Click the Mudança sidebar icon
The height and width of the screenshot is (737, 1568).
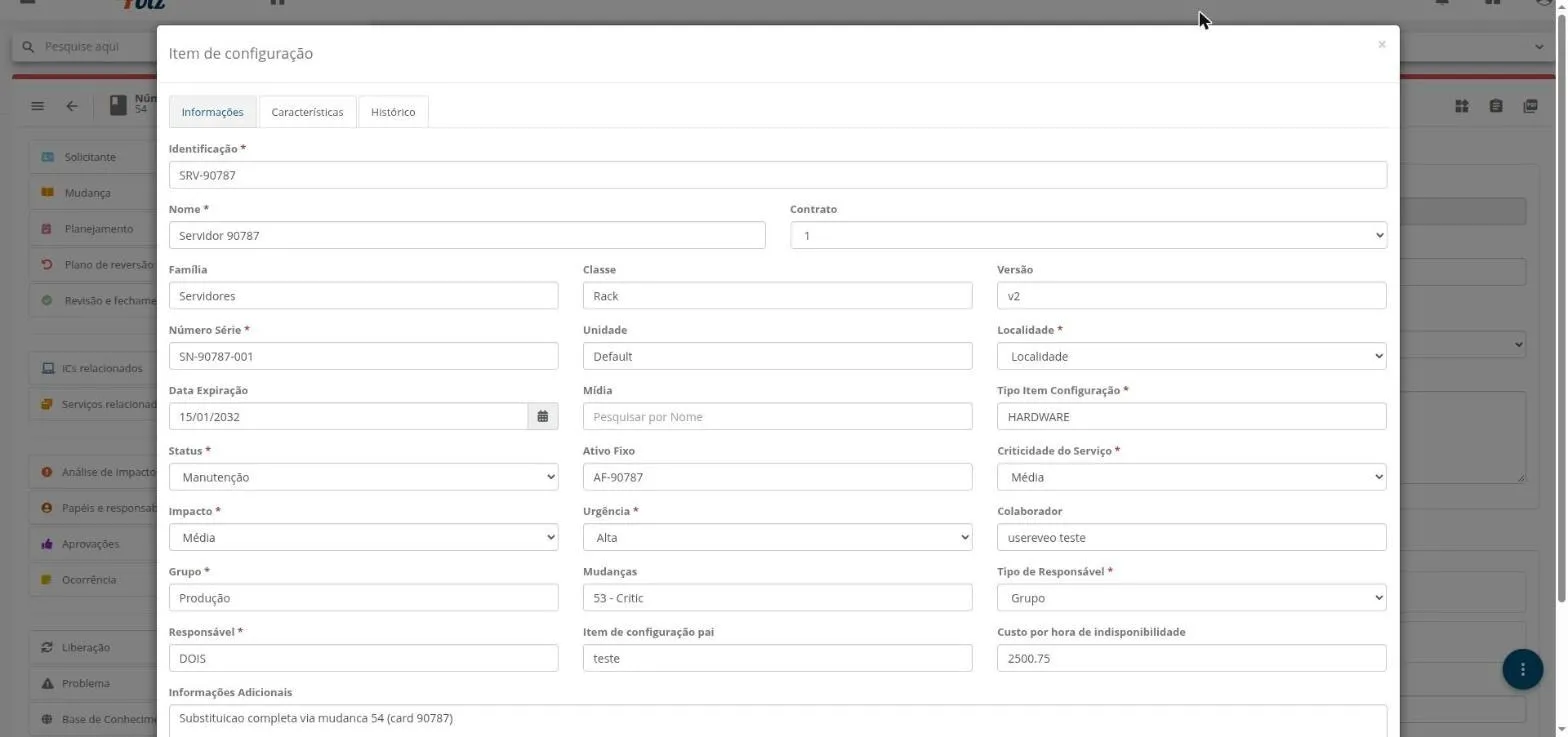coord(47,193)
